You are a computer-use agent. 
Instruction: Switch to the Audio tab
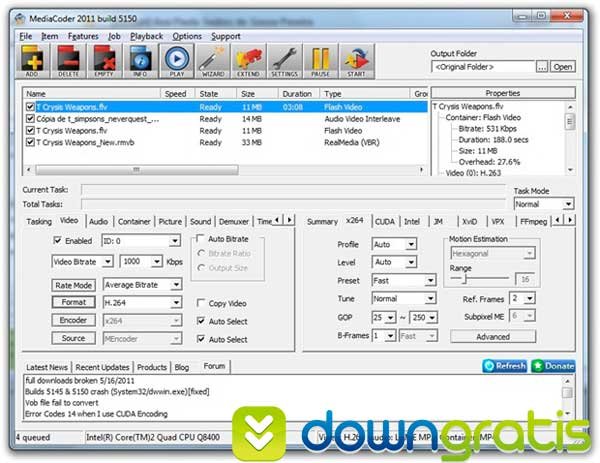[98, 221]
